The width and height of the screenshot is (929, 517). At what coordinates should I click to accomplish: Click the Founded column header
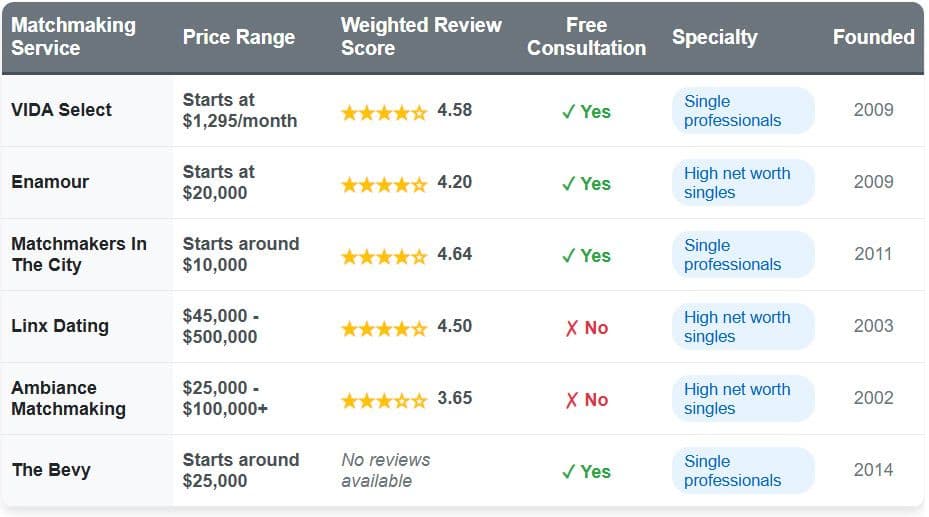click(873, 37)
